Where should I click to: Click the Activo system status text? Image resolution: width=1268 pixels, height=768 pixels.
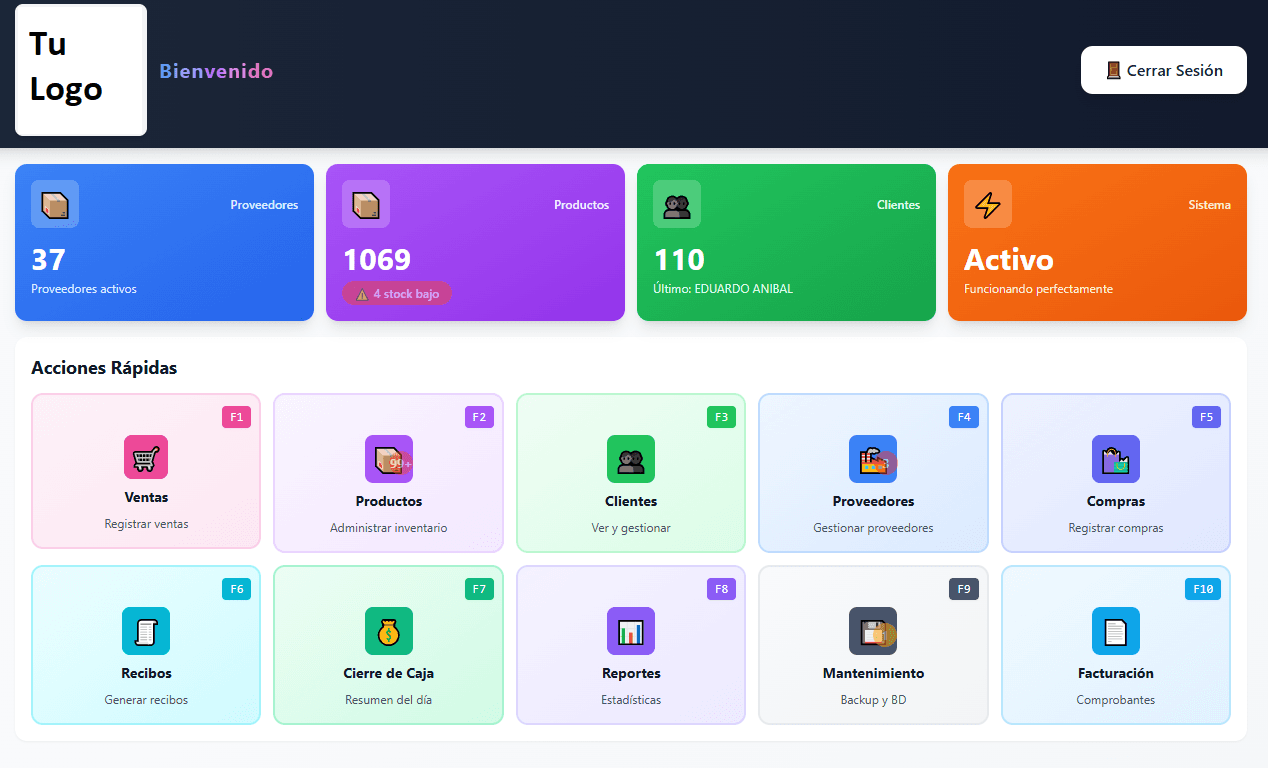pyautogui.click(x=1009, y=260)
